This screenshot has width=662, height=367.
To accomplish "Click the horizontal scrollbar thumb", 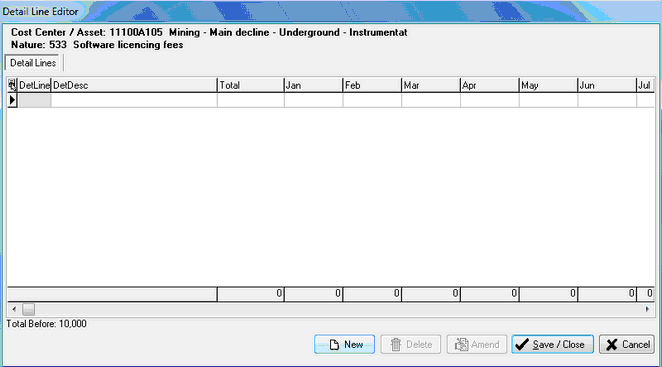I will coord(28,309).
